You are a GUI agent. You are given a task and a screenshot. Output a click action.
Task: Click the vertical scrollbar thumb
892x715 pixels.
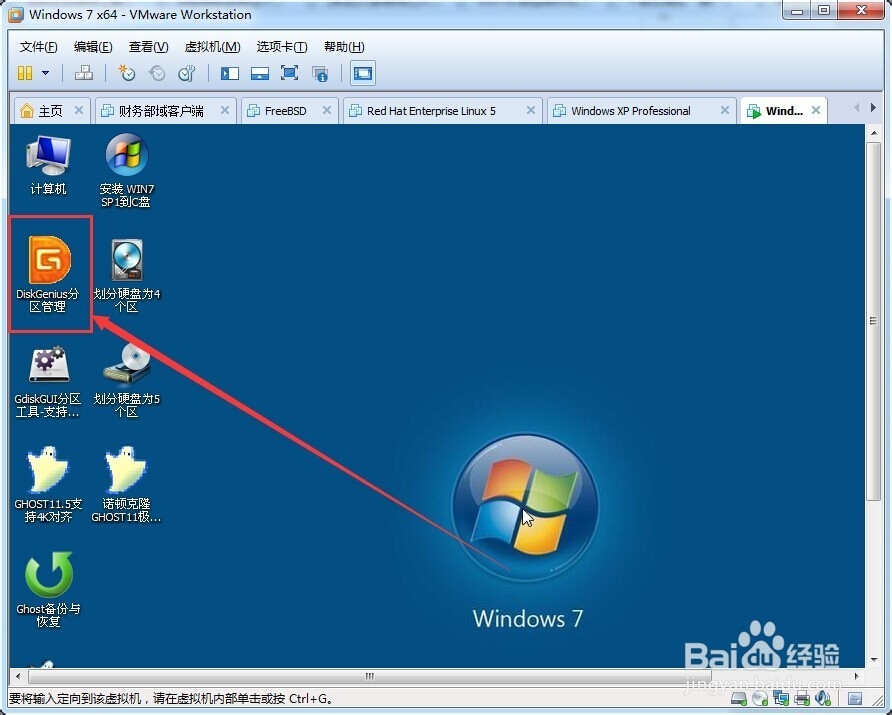(874, 321)
